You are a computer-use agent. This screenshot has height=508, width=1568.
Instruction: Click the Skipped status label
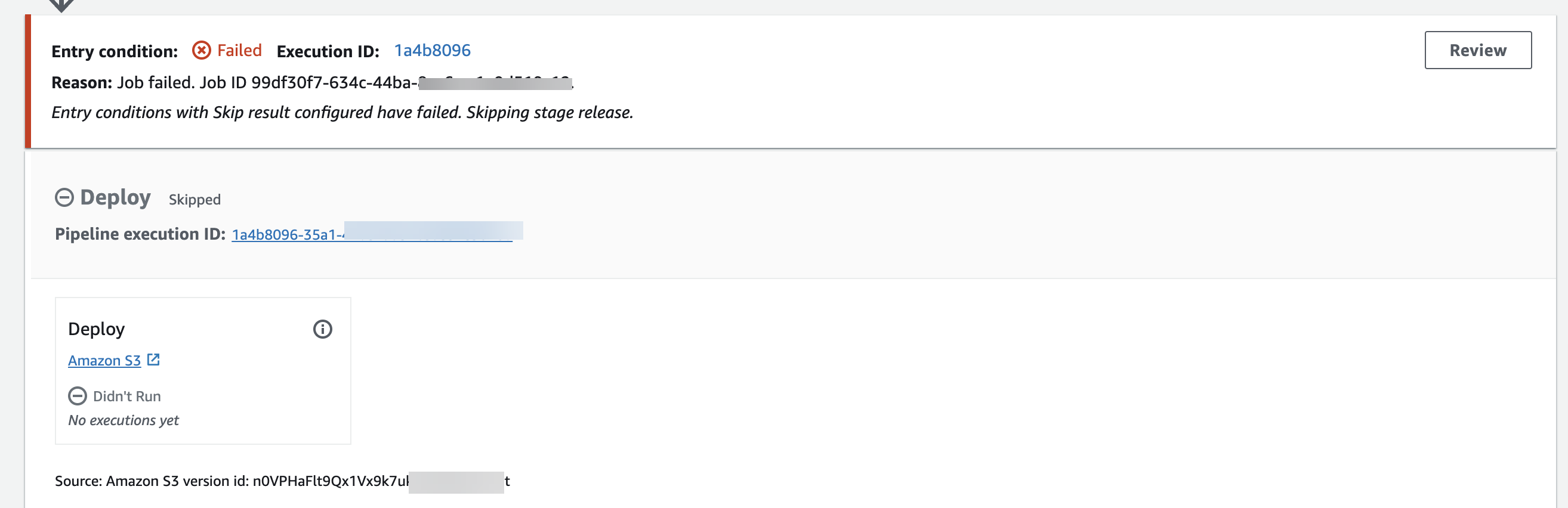coord(193,199)
